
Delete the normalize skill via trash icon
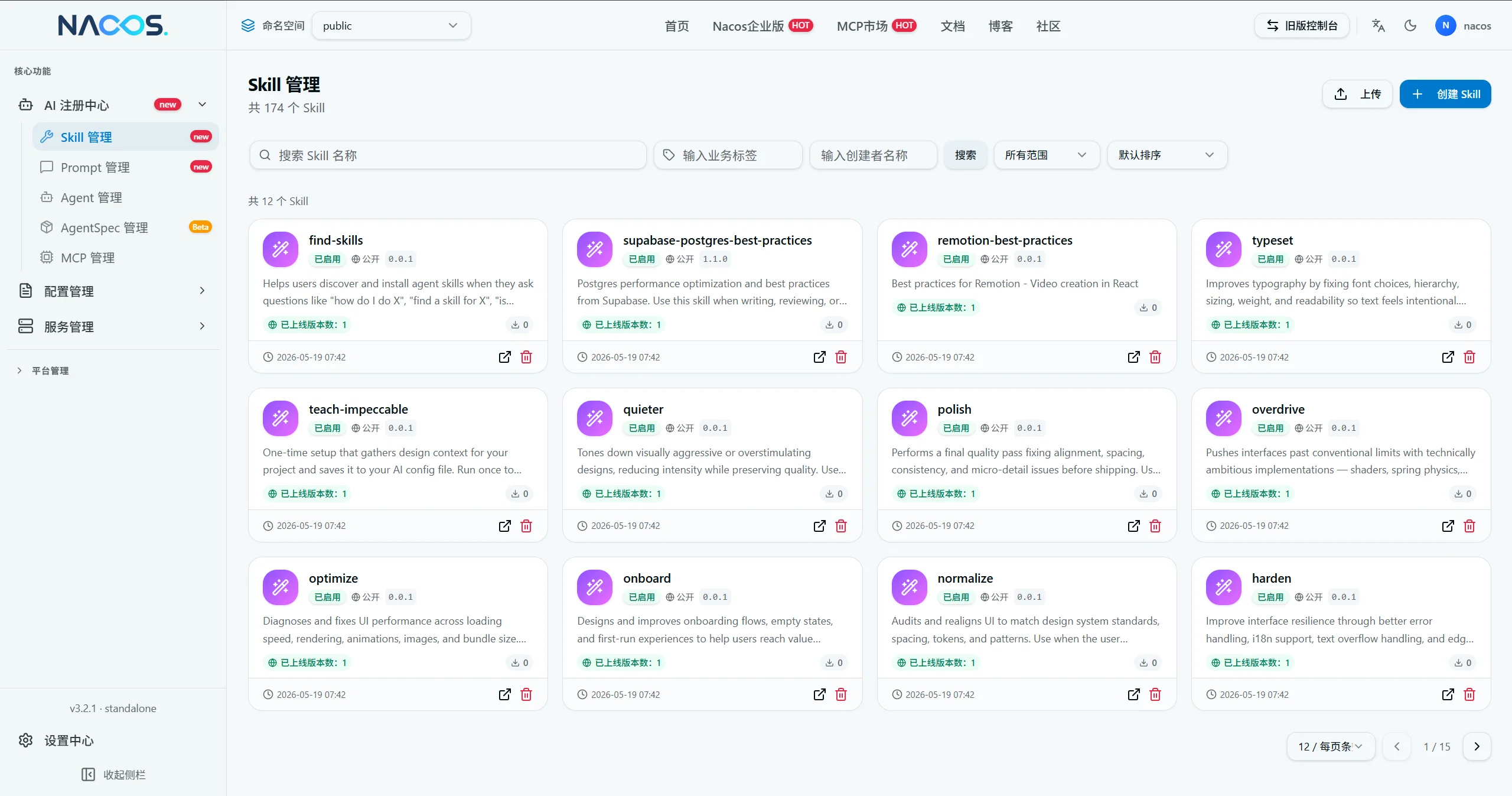point(1155,694)
